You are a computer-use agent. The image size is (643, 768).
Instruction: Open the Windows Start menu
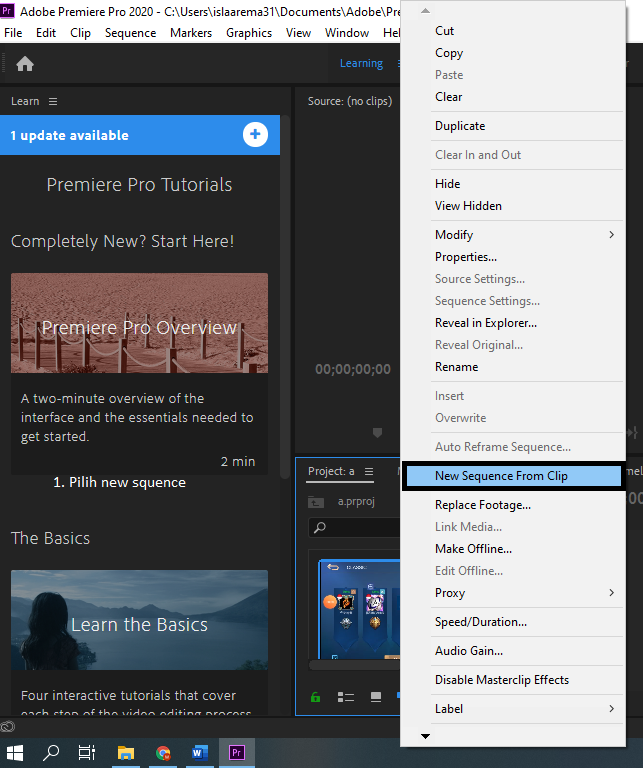(x=15, y=753)
